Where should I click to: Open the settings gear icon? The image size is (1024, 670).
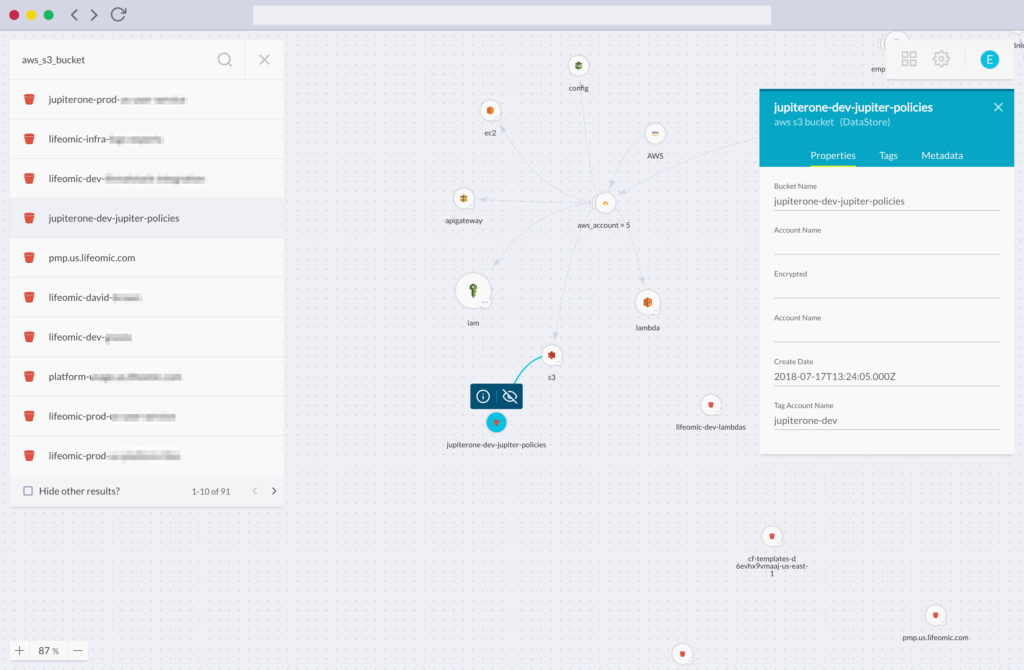(x=941, y=59)
